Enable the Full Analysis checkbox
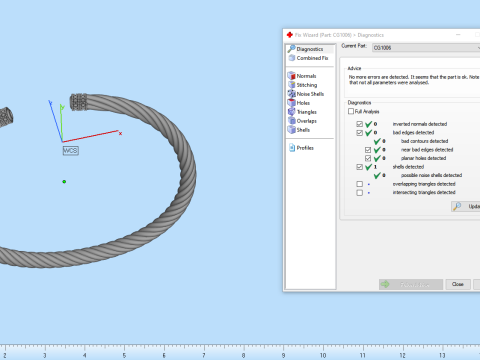480x360 pixels. pyautogui.click(x=351, y=111)
